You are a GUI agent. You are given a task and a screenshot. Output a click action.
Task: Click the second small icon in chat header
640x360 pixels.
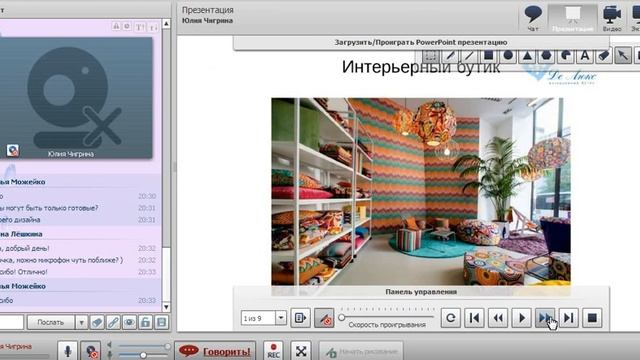(x=127, y=27)
